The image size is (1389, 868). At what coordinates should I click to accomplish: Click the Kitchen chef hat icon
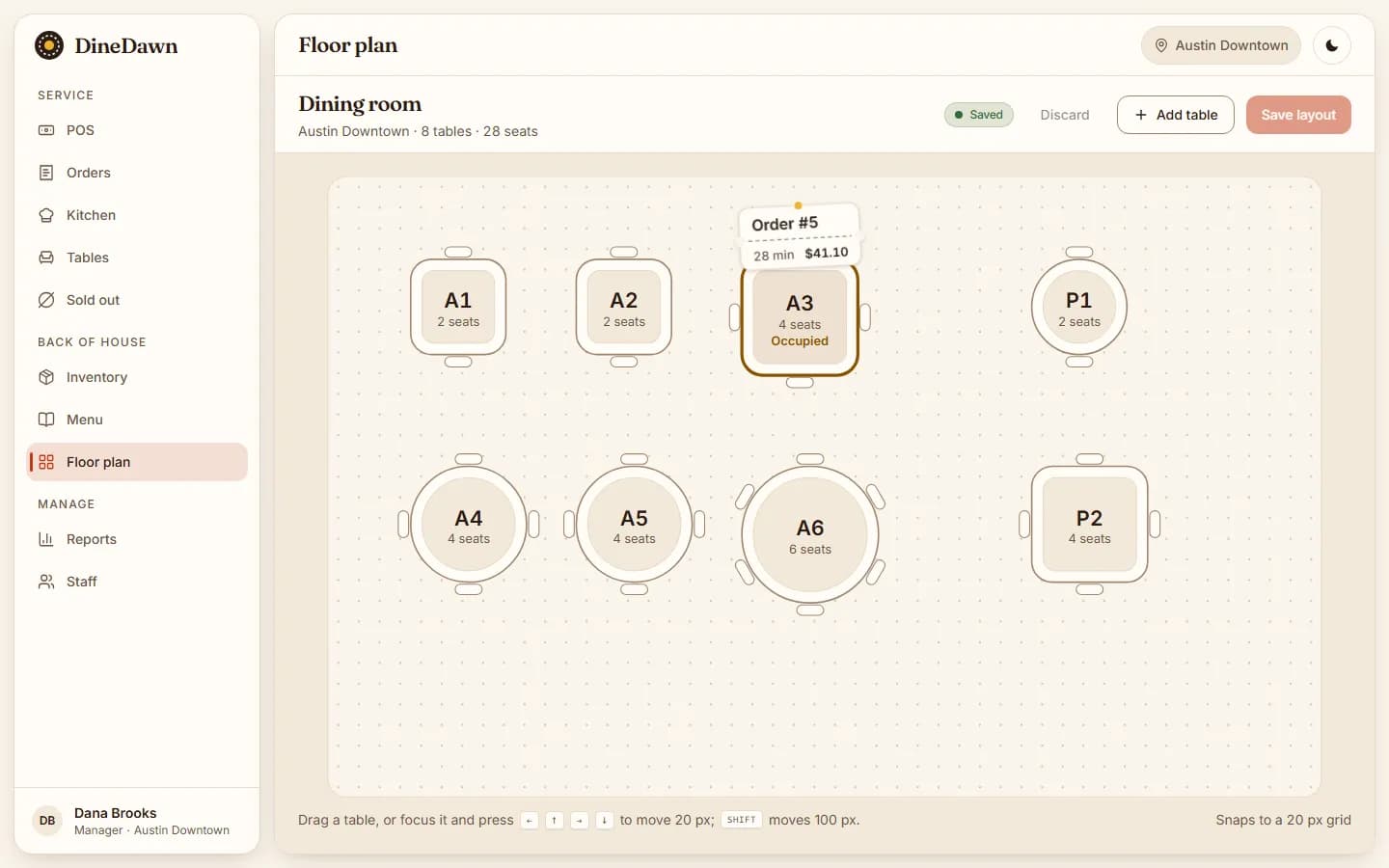(46, 215)
